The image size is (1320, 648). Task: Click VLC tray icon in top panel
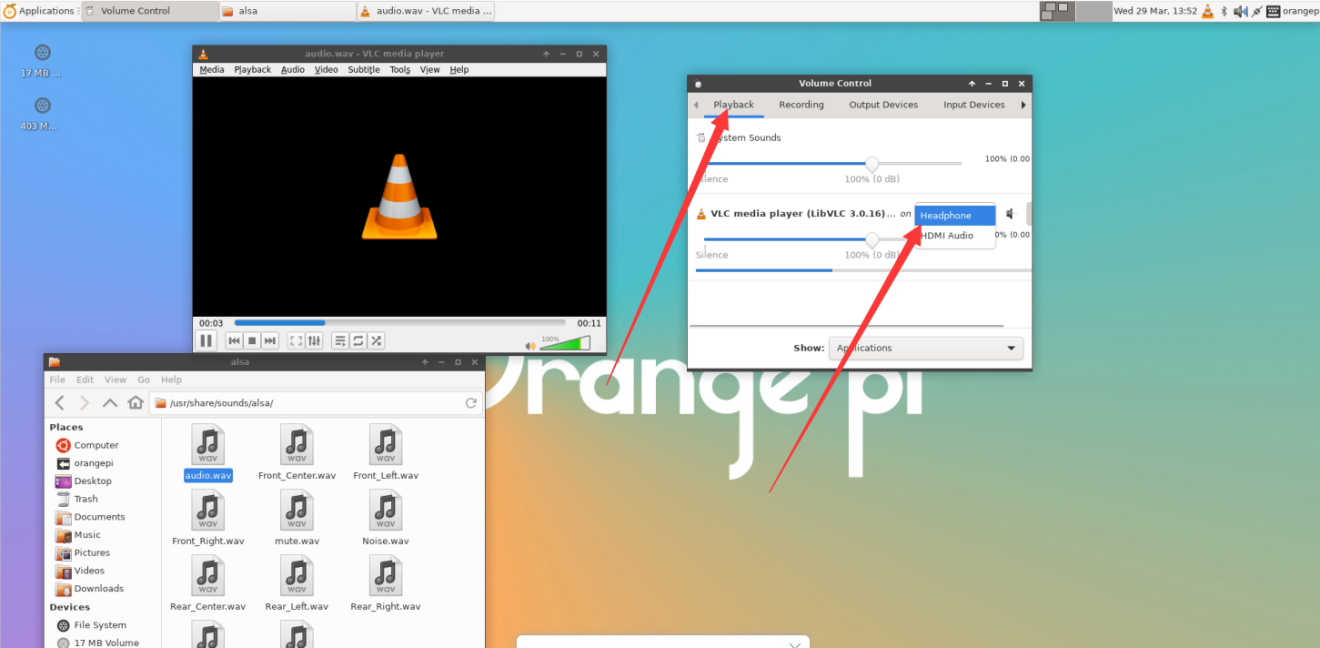tap(1207, 11)
